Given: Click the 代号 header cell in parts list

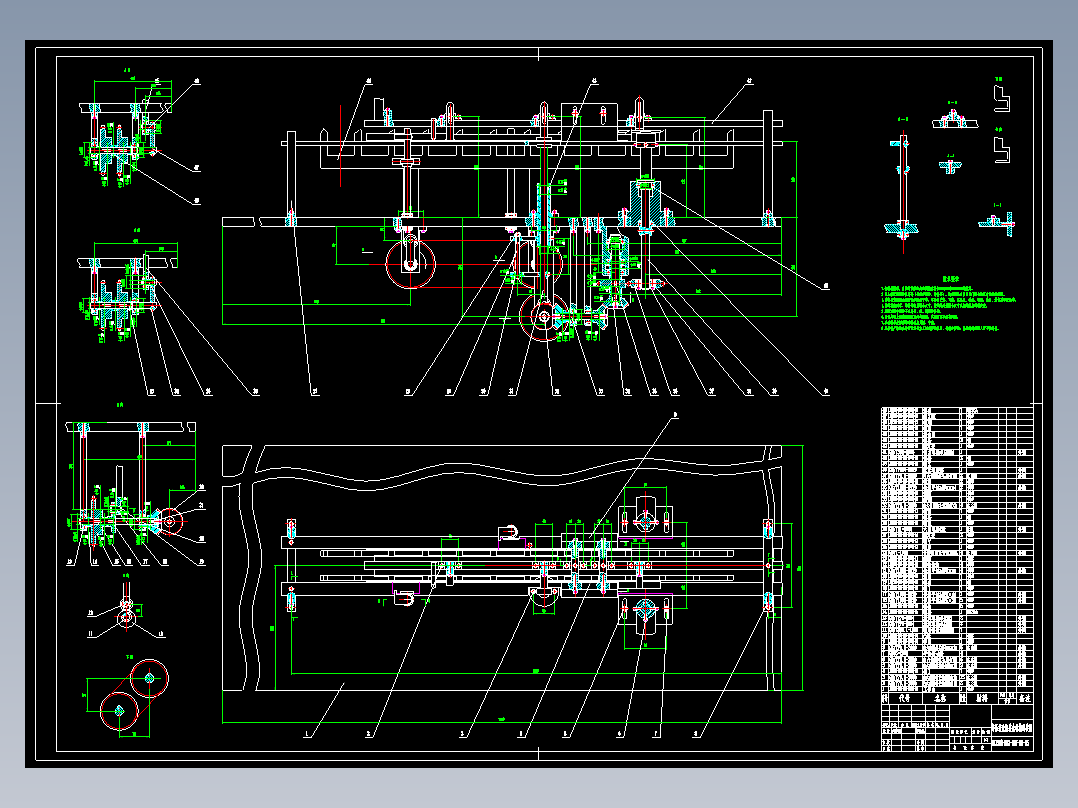Looking at the screenshot, I should click(905, 697).
